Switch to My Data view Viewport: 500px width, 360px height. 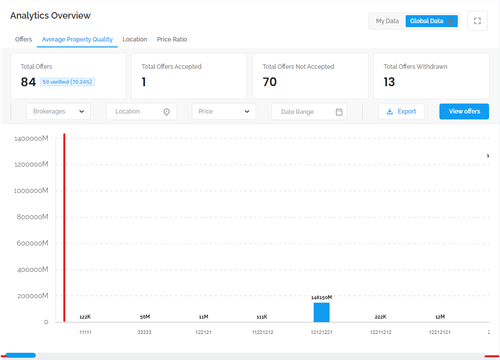tap(387, 21)
